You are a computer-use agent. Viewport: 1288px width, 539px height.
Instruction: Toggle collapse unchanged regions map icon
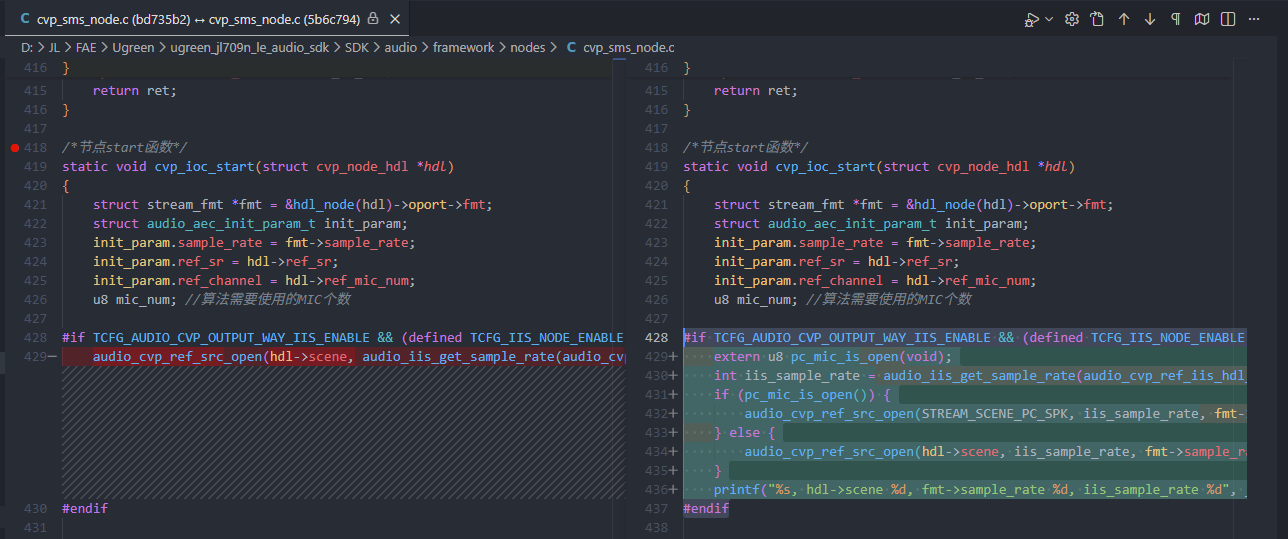coord(1201,19)
